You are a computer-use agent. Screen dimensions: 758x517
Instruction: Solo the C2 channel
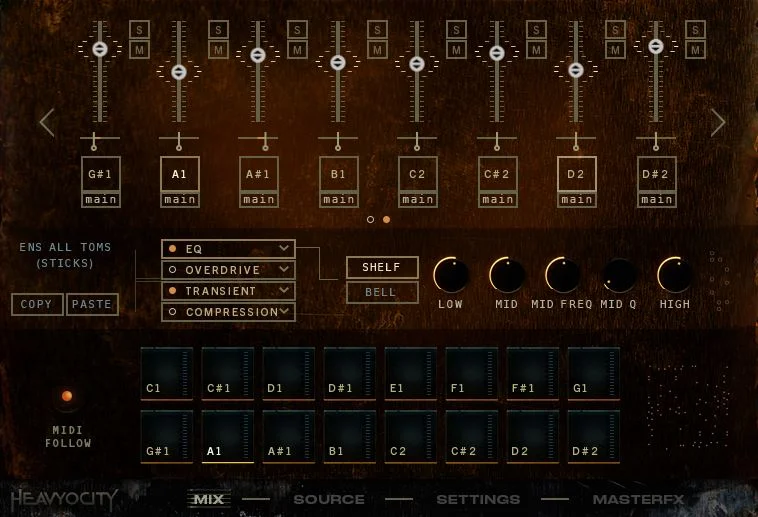click(456, 30)
